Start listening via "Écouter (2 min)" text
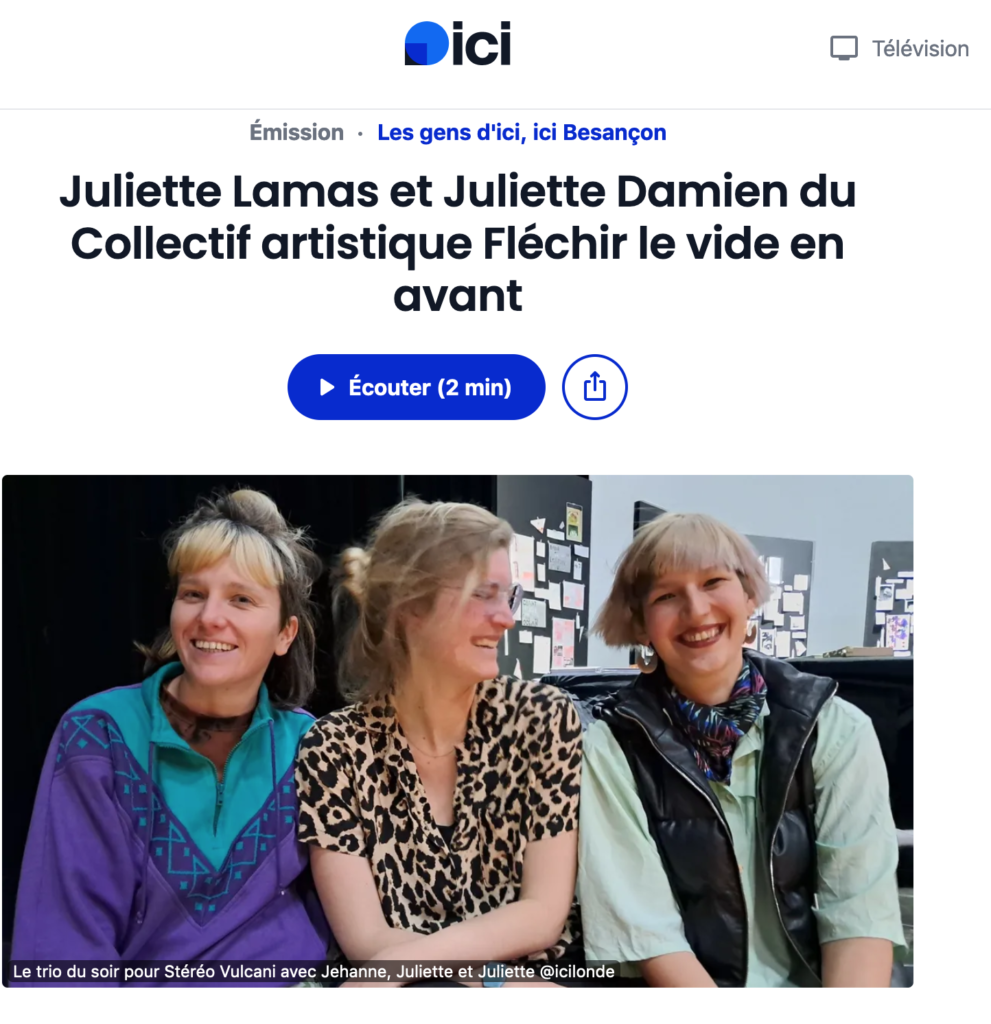Image resolution: width=991 pixels, height=1024 pixels. (430, 387)
